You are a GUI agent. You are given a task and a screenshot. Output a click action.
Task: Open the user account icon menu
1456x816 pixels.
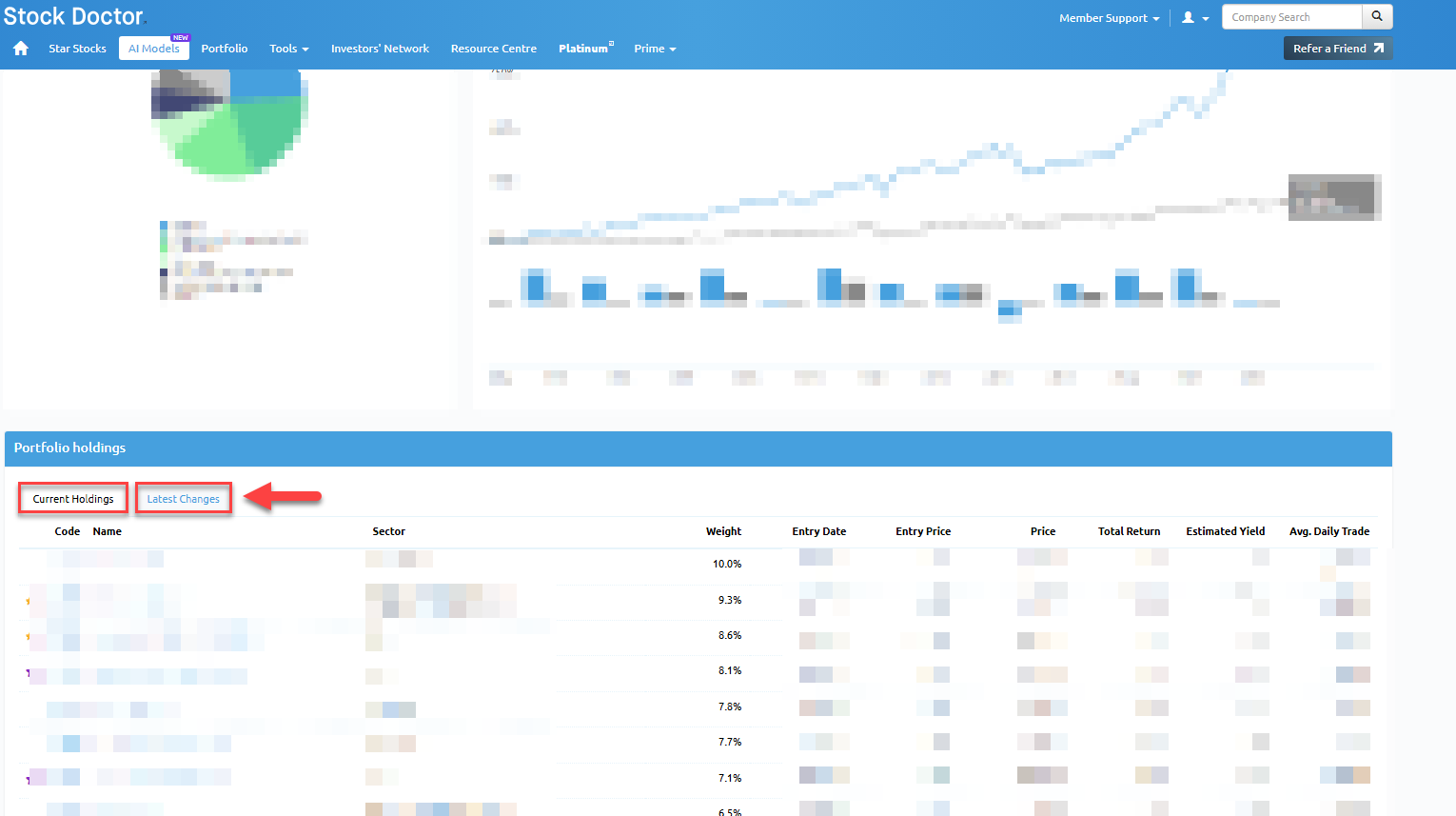click(x=1195, y=18)
